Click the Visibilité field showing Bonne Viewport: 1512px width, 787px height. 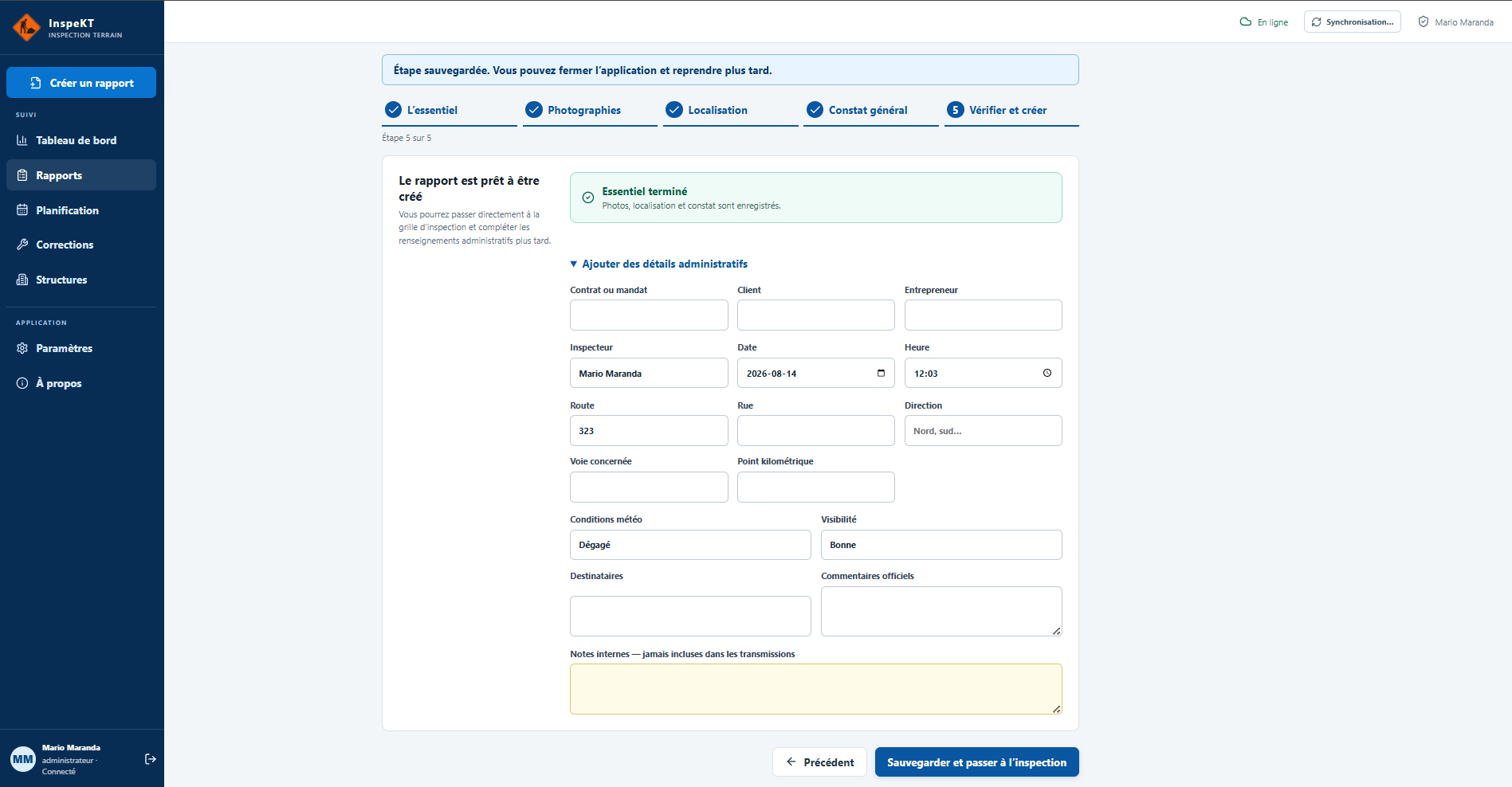point(941,545)
